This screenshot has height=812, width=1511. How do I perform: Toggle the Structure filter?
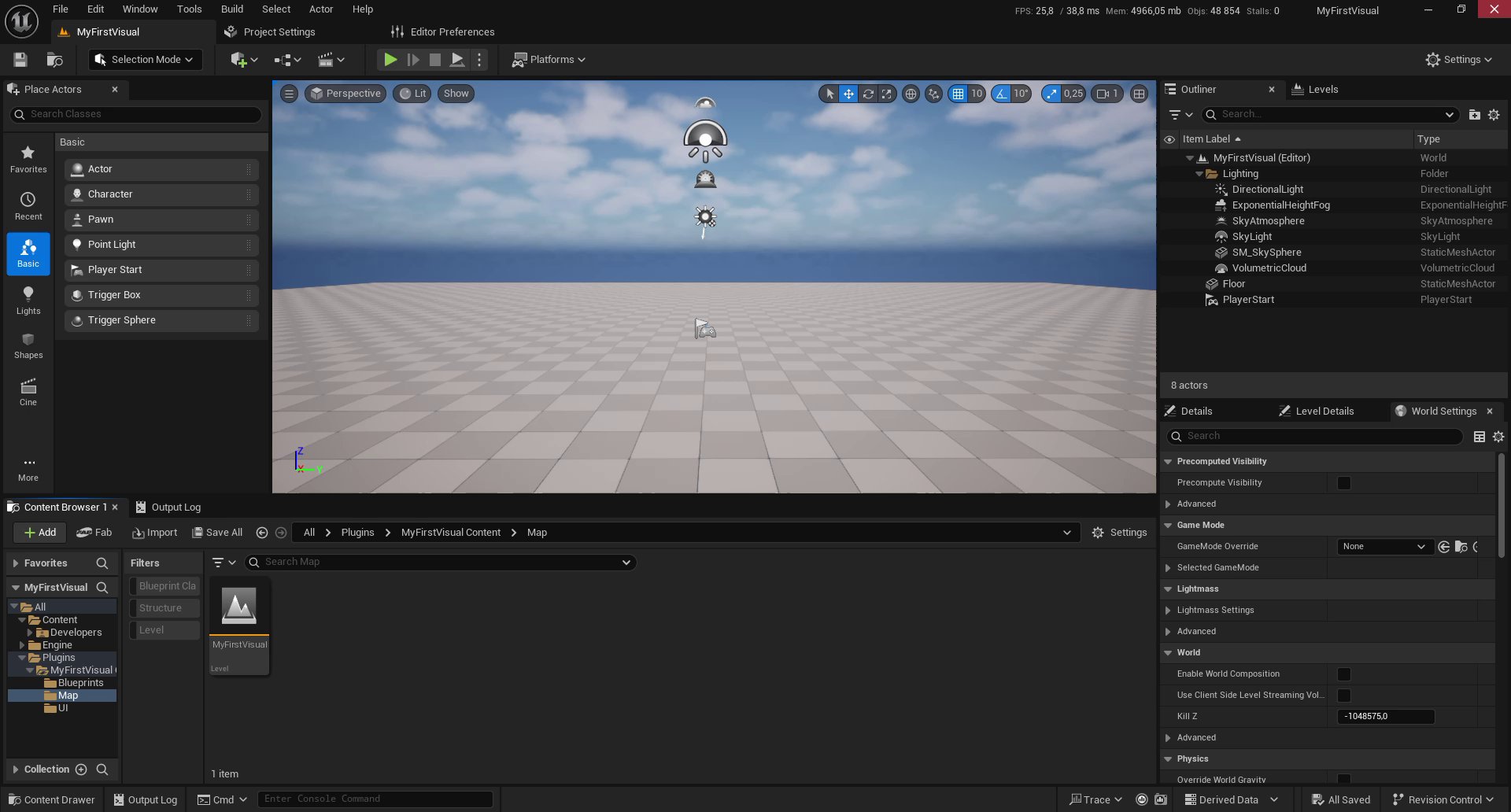[164, 608]
